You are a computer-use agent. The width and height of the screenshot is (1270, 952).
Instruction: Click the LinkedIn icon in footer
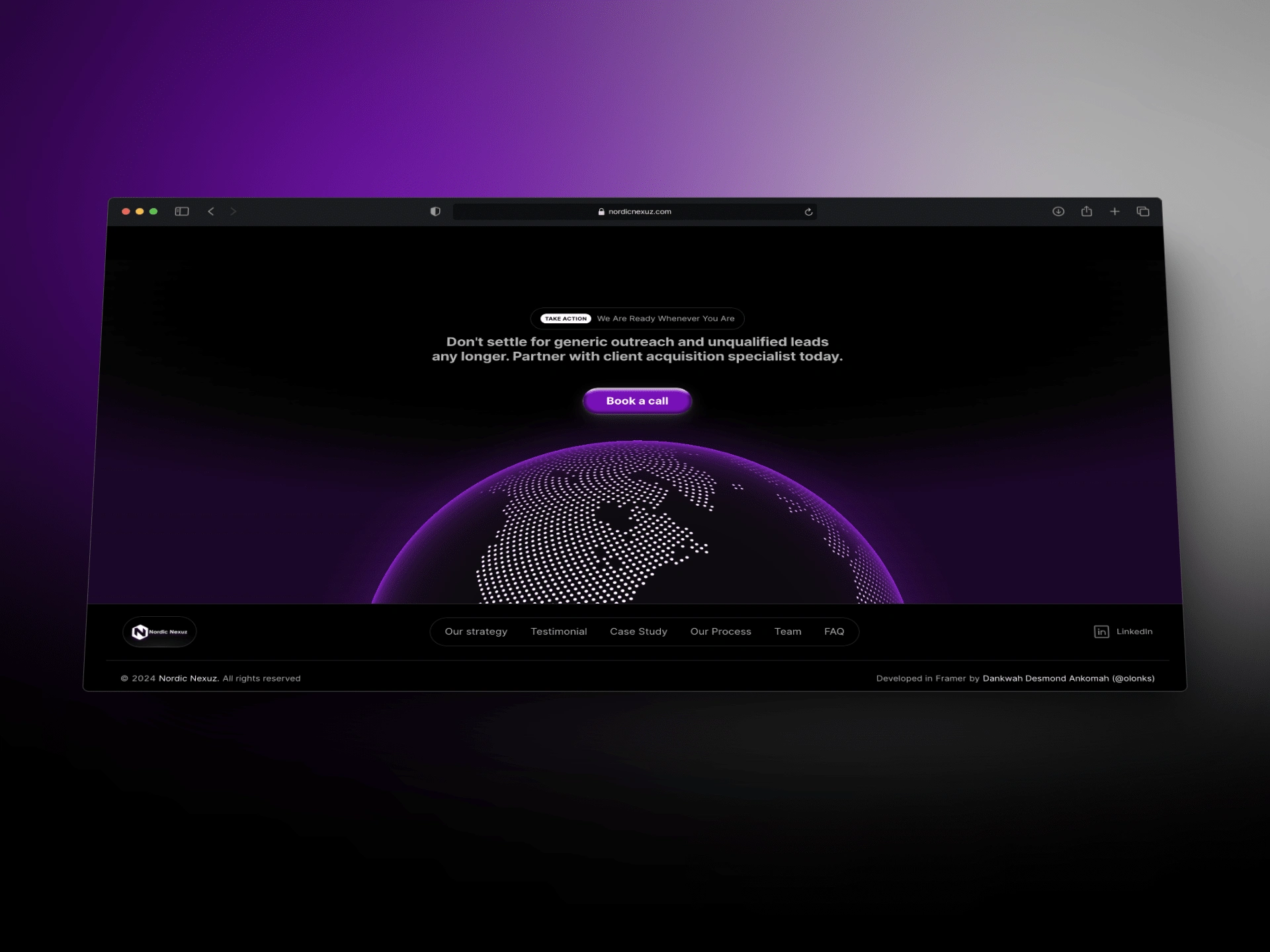(x=1101, y=632)
